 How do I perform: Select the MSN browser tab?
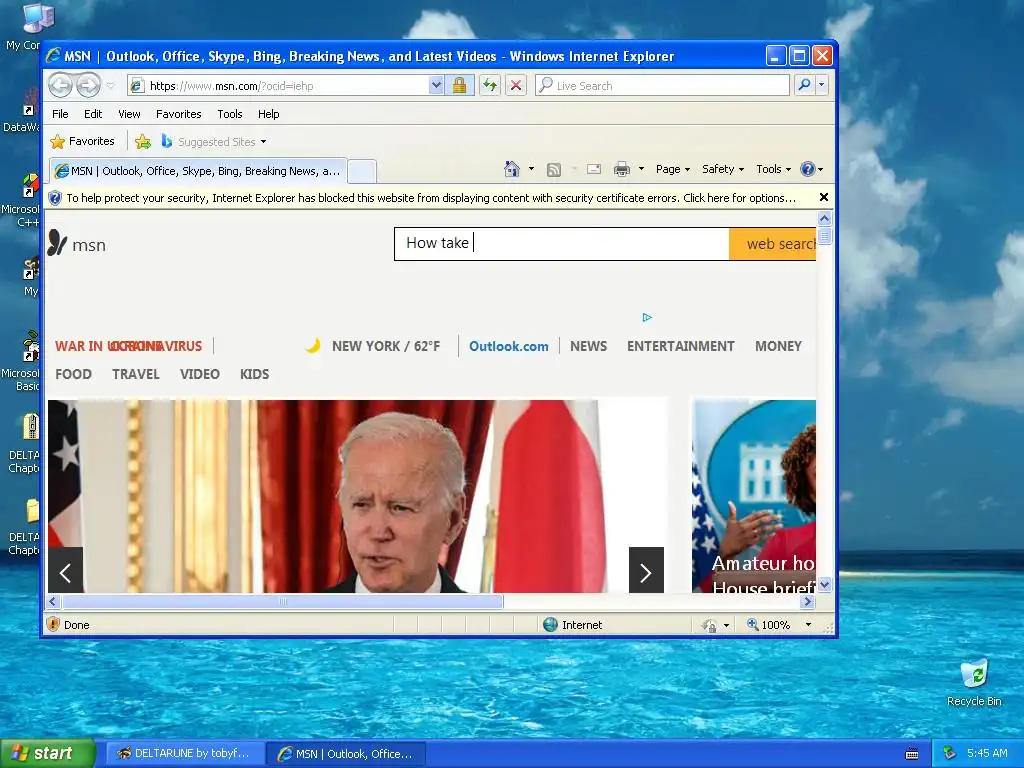(x=198, y=171)
